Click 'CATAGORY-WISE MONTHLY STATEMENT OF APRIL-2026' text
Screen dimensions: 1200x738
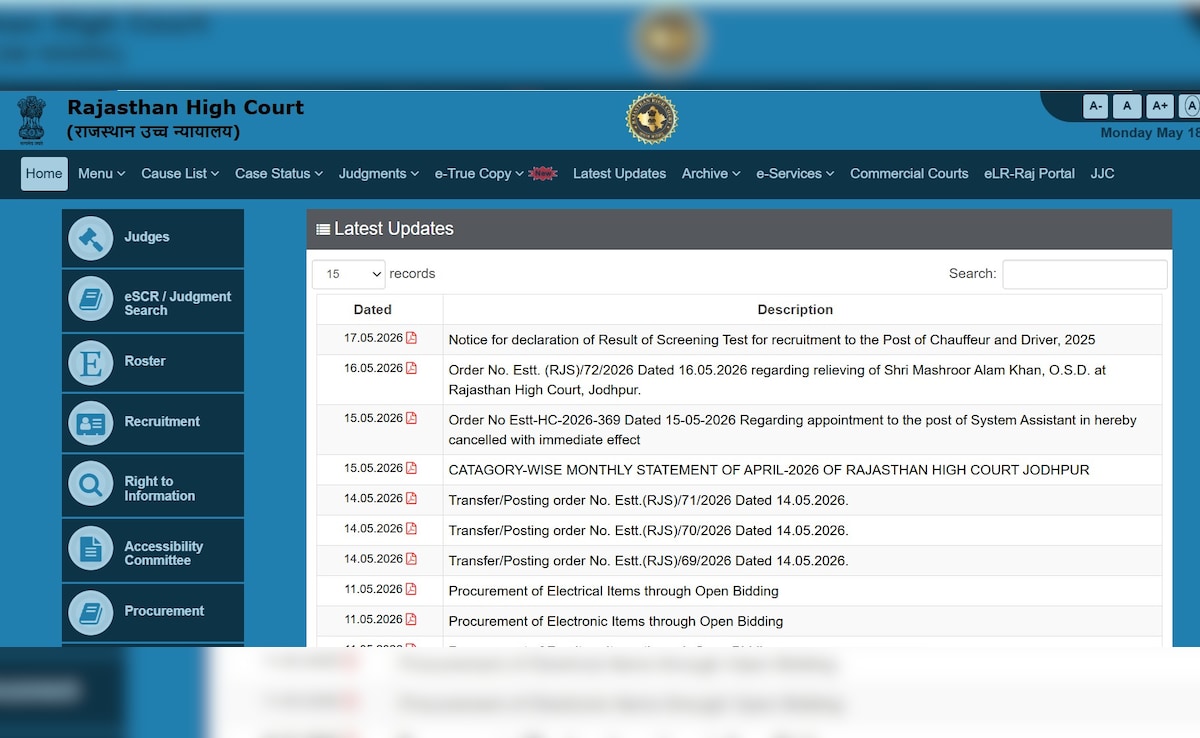click(x=769, y=469)
